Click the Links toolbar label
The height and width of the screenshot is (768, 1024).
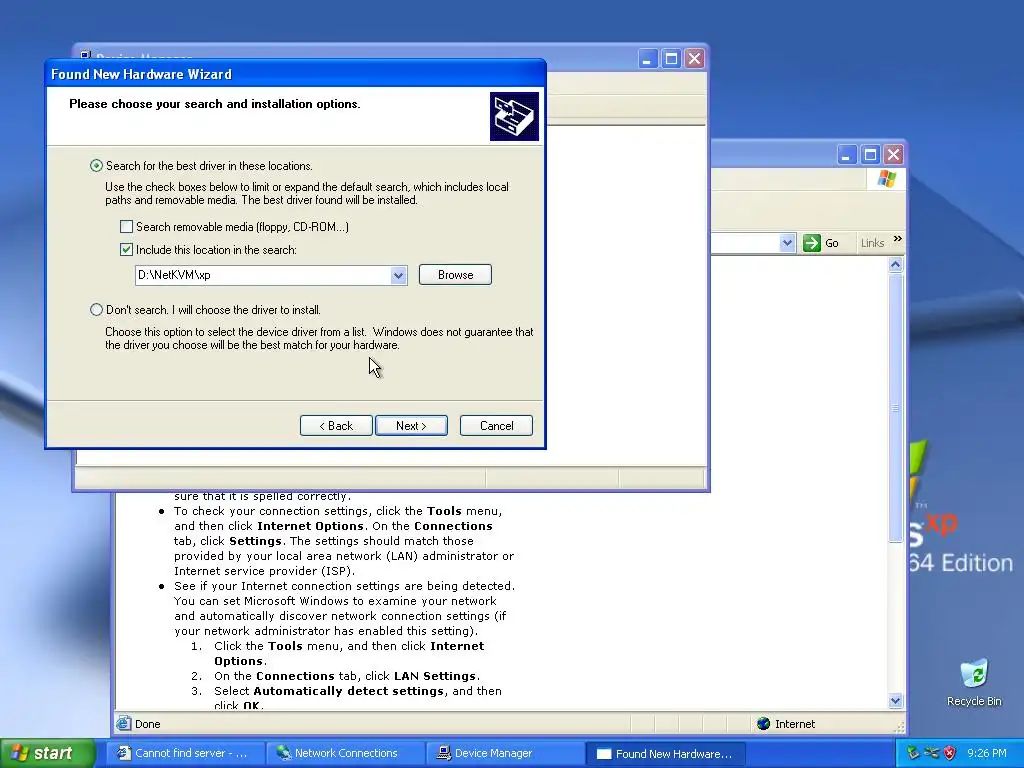872,243
